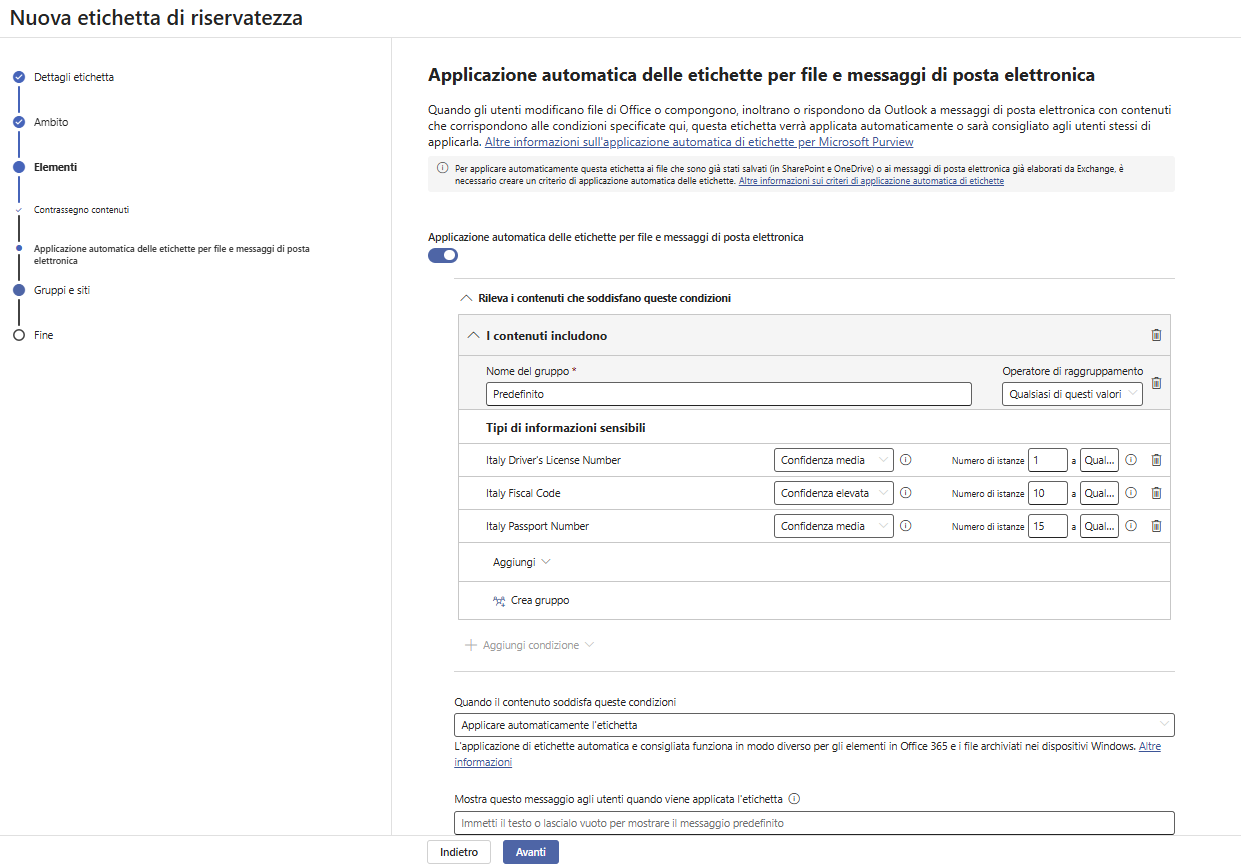The width and height of the screenshot is (1241, 865).
Task: Click the Nome del gruppo text field
Action: 729,394
